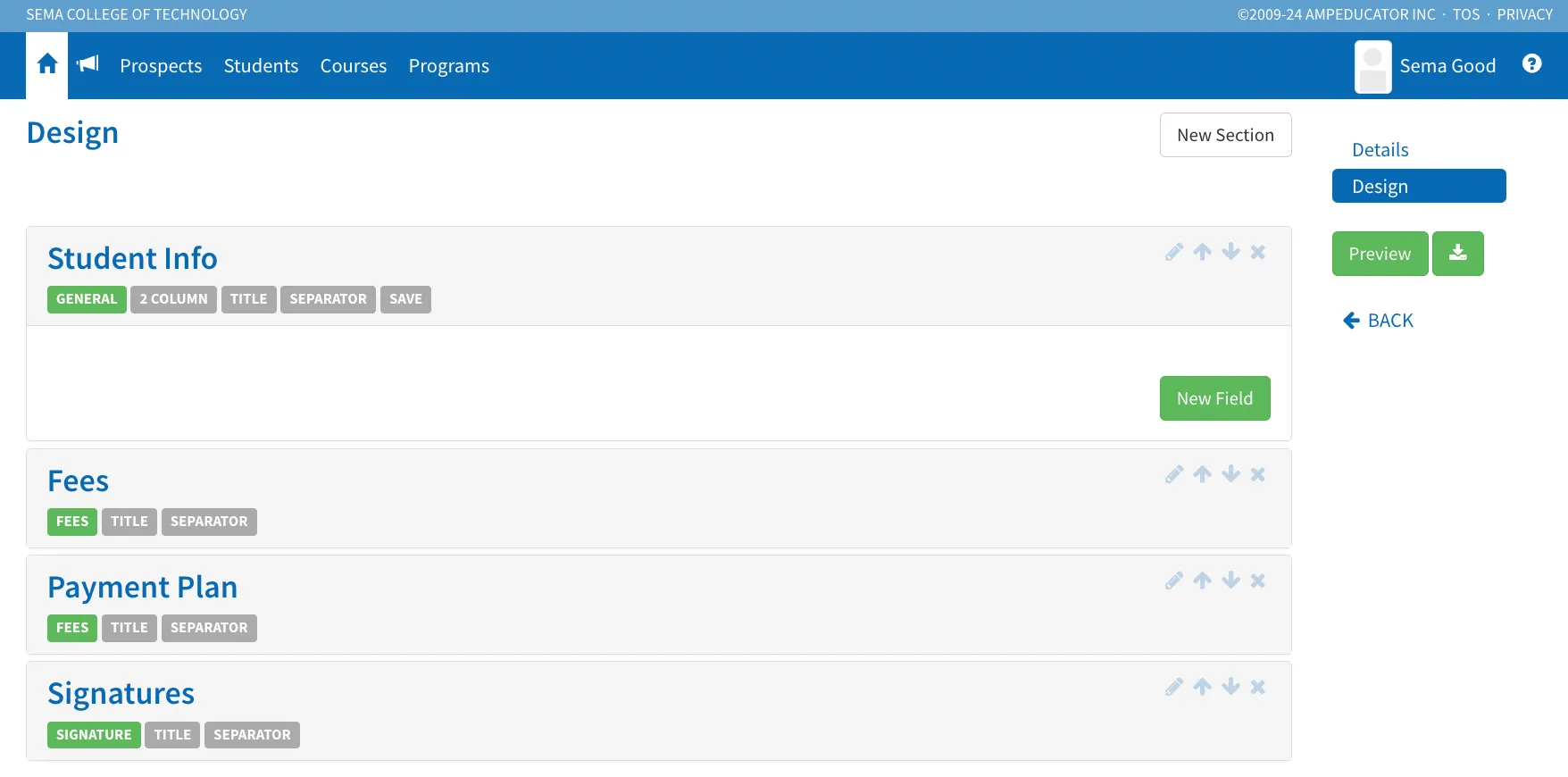
Task: Open the PRIVACY link in header
Action: pyautogui.click(x=1524, y=14)
